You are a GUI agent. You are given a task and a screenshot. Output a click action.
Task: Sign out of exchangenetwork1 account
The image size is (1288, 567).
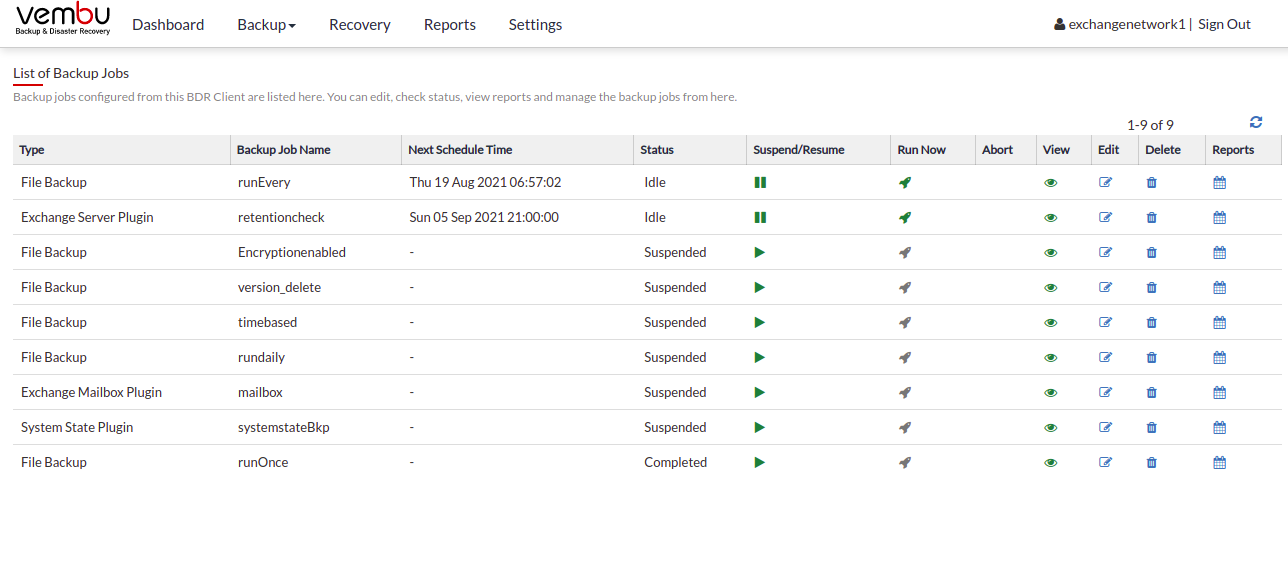point(1224,24)
